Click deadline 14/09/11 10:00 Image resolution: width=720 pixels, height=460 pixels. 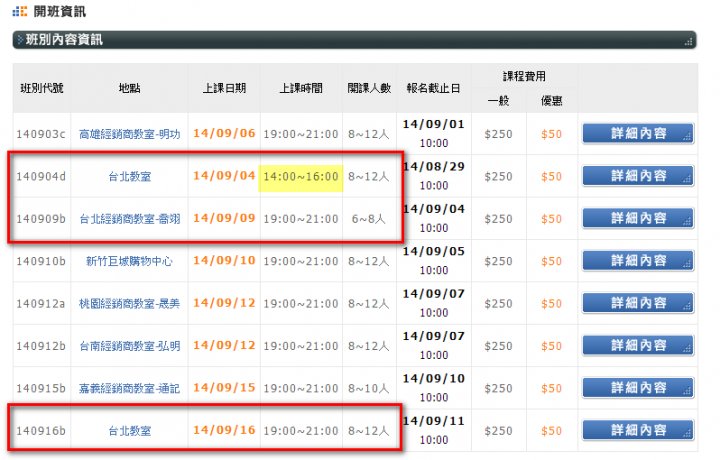[x=434, y=430]
